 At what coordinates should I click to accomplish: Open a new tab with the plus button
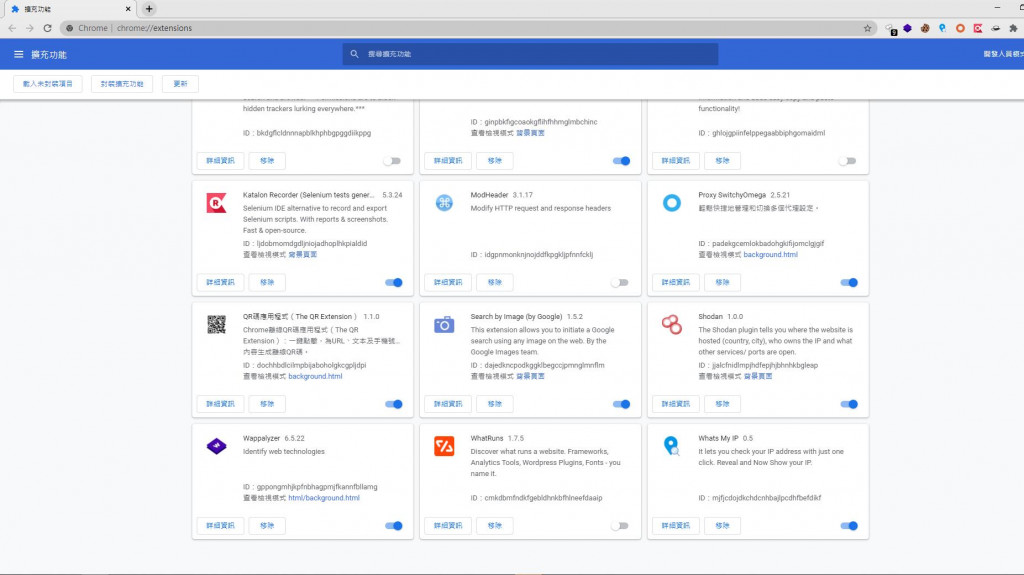point(149,9)
